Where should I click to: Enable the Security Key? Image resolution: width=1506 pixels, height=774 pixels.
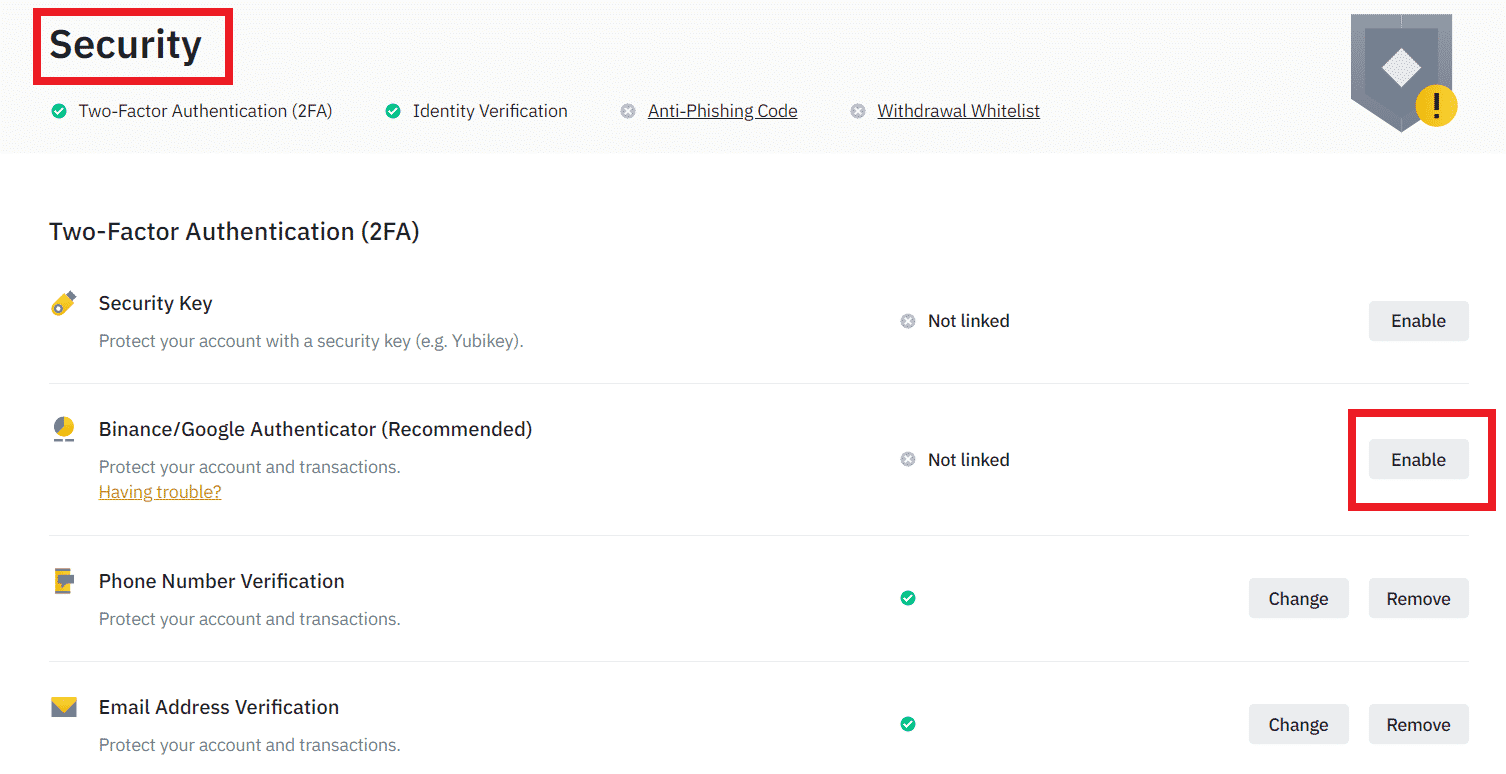tap(1418, 321)
